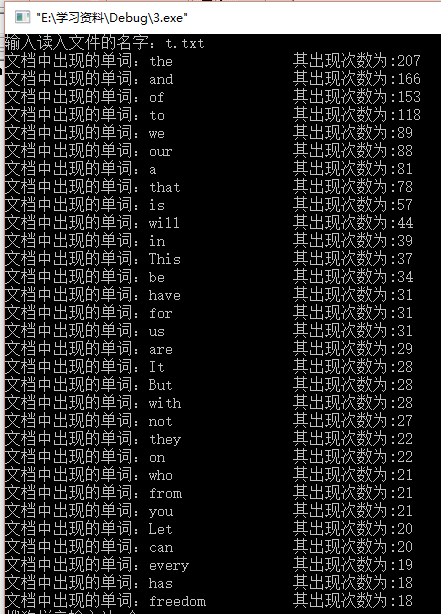Click the word "and" in the list
The image size is (441, 614).
coord(161,79)
